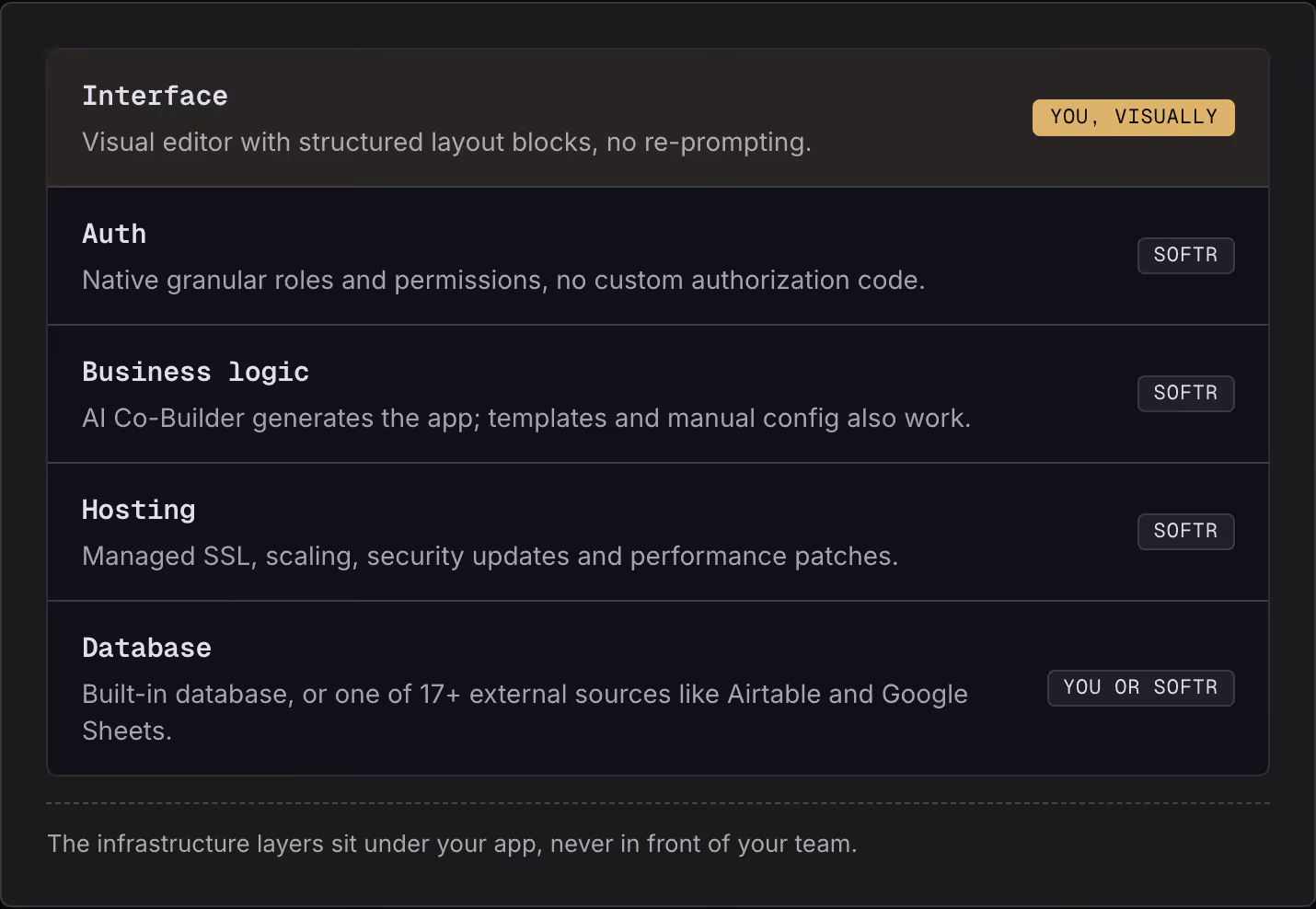The height and width of the screenshot is (909, 1316).
Task: Click the 'YOU, VISUALLY' badge
Action: pyautogui.click(x=1133, y=118)
